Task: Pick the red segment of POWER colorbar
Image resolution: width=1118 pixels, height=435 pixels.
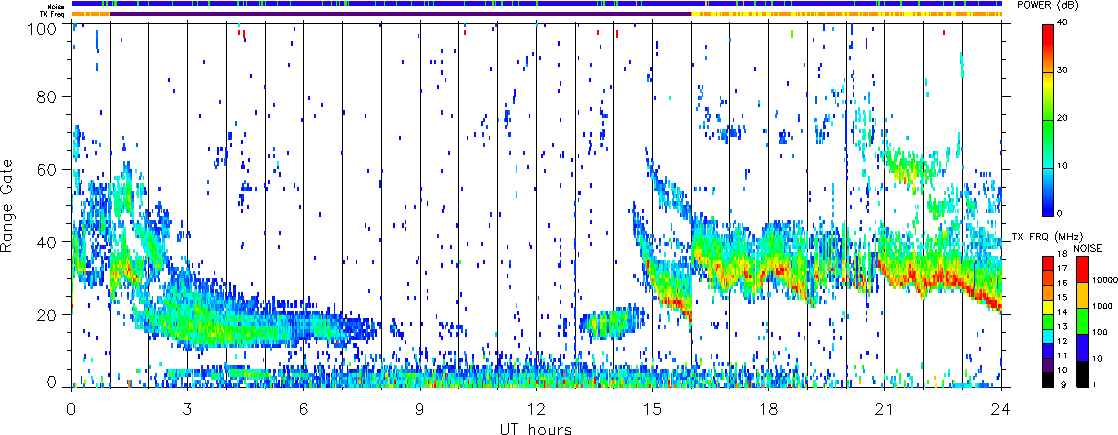Action: 1048,37
